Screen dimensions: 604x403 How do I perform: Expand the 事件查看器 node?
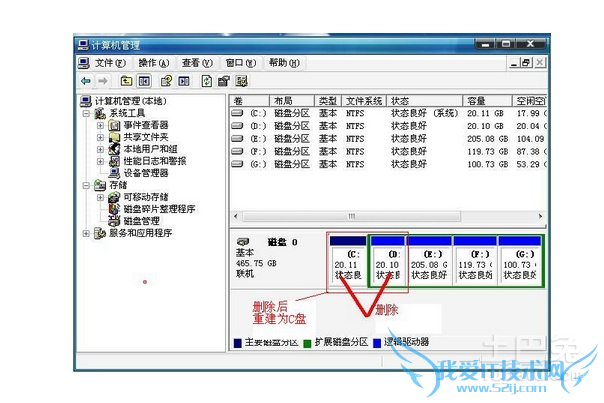click(x=100, y=125)
